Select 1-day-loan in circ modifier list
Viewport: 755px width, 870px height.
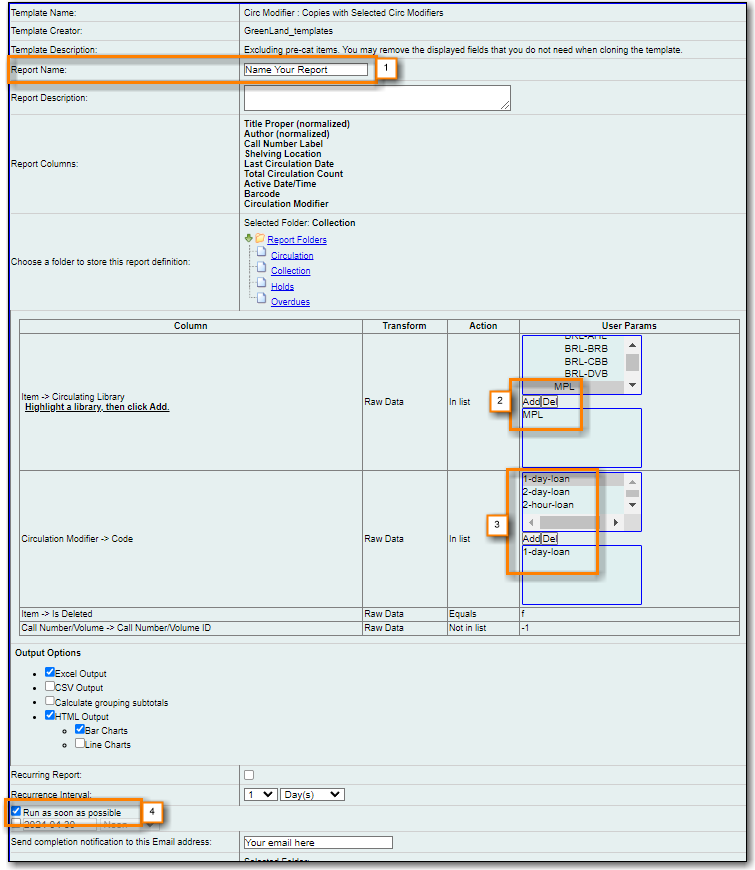coord(546,479)
